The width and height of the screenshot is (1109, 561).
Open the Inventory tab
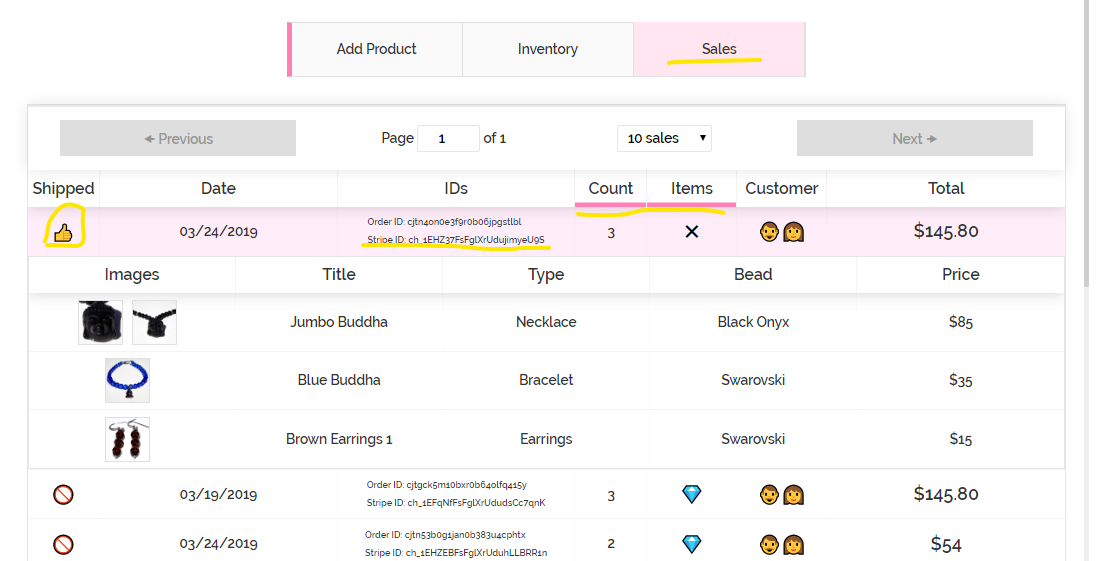(547, 49)
